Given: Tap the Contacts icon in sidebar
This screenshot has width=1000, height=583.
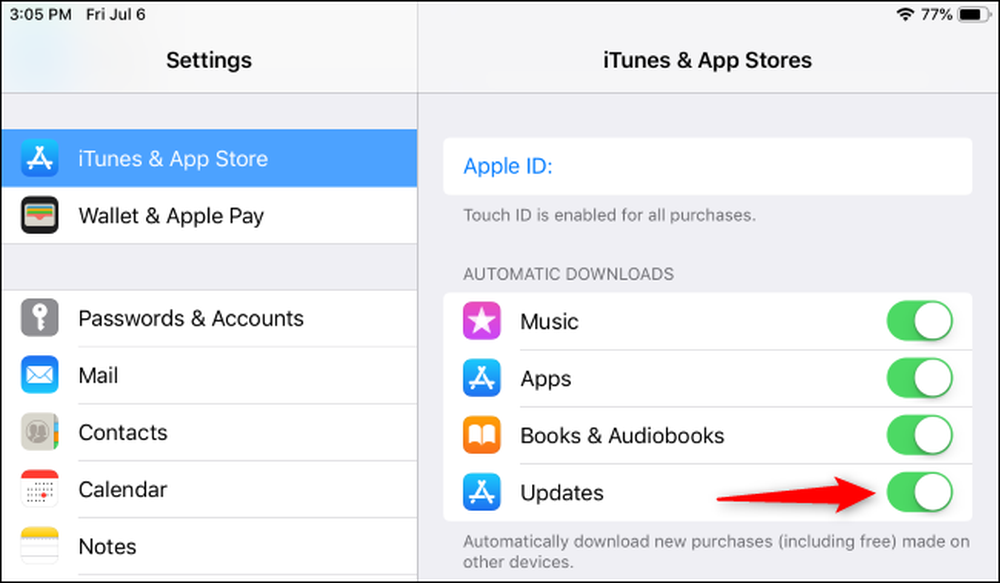Looking at the screenshot, I should pyautogui.click(x=40, y=432).
